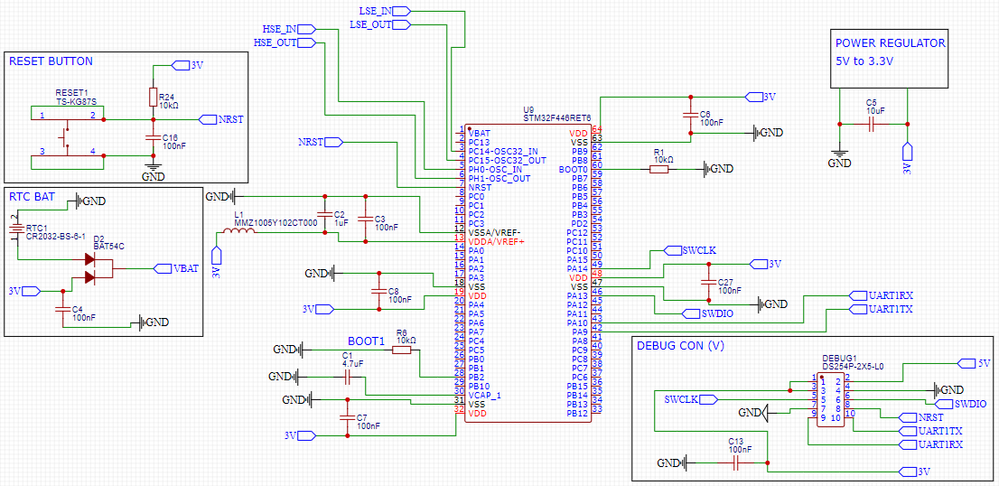Click NRST net flag left of MCU
The image size is (999, 486).
(x=320, y=141)
